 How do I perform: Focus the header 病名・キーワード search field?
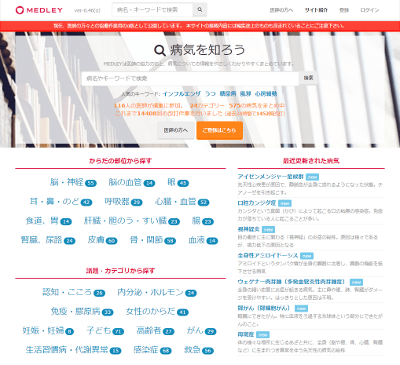(x=152, y=10)
